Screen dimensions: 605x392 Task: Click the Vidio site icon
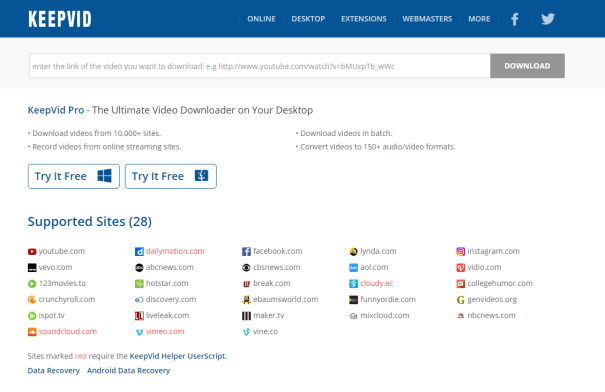461,268
